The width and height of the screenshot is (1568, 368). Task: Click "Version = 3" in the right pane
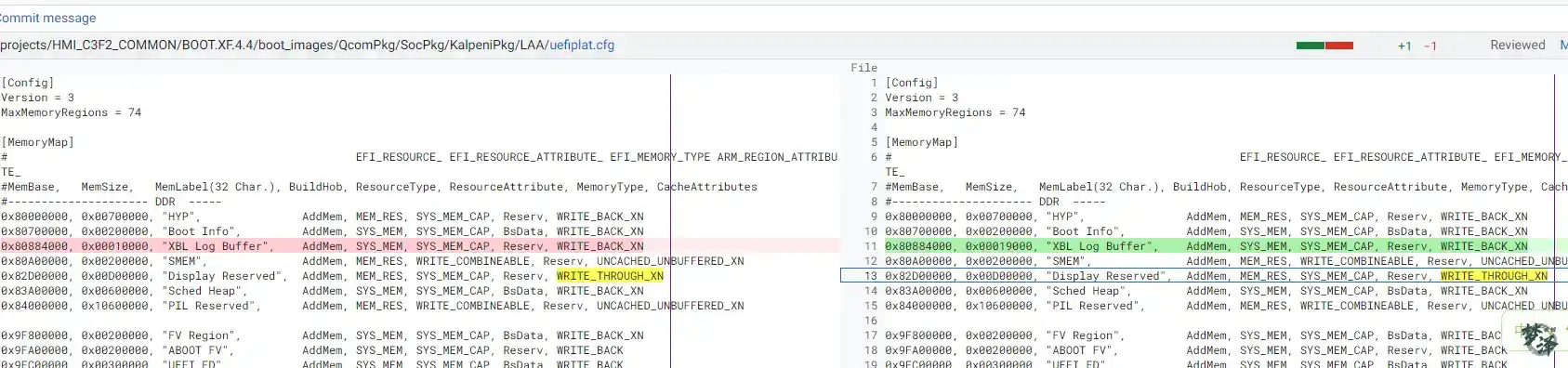[921, 98]
